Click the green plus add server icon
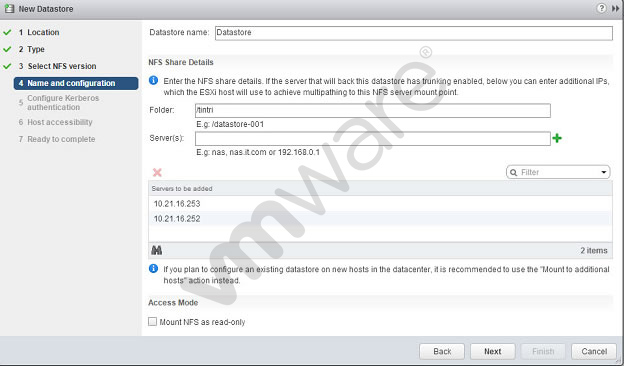 tap(557, 138)
